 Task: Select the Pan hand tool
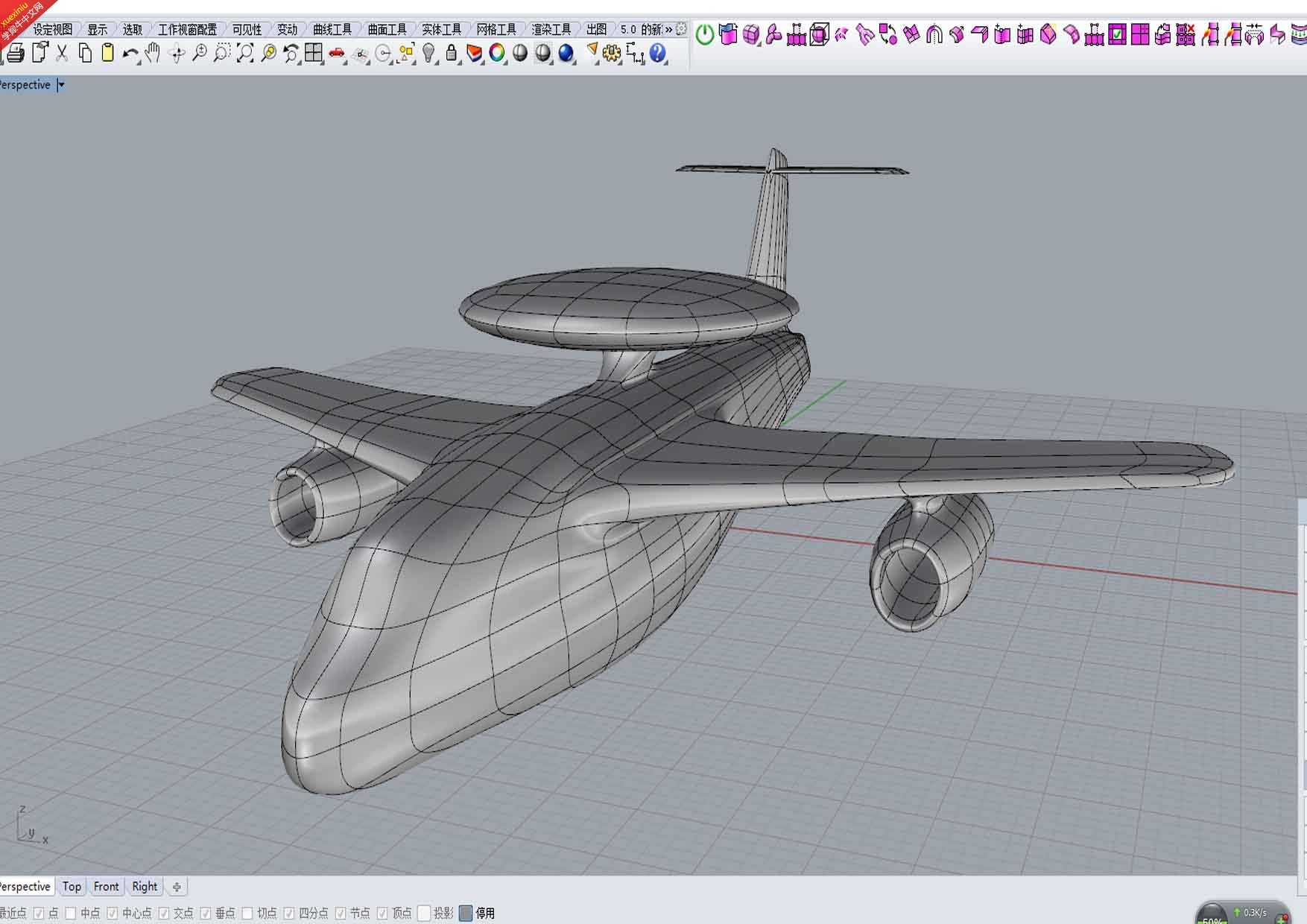click(154, 53)
